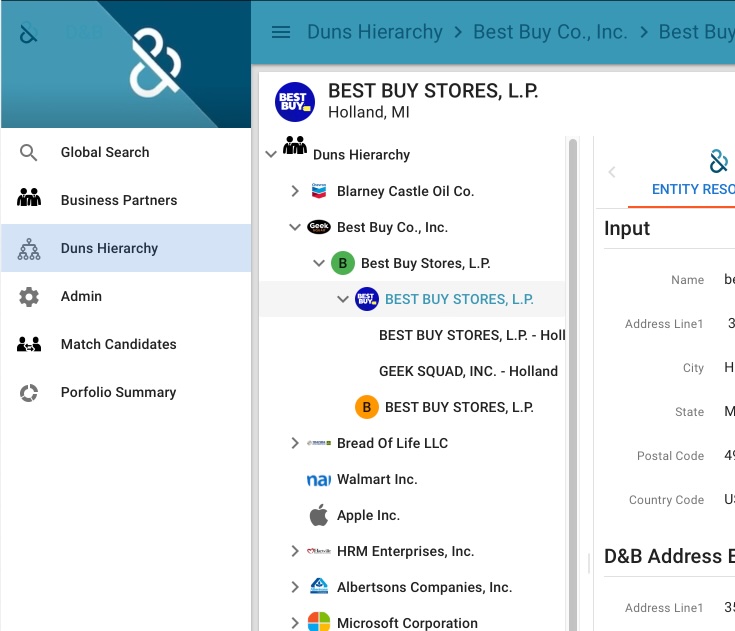This screenshot has width=735, height=631.
Task: Click the Holland, MI location text
Action: pyautogui.click(x=368, y=113)
